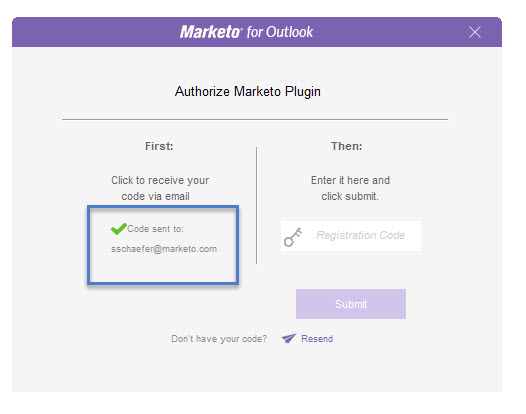
Task: Click the 'Then:' step label
Action: coord(347,146)
